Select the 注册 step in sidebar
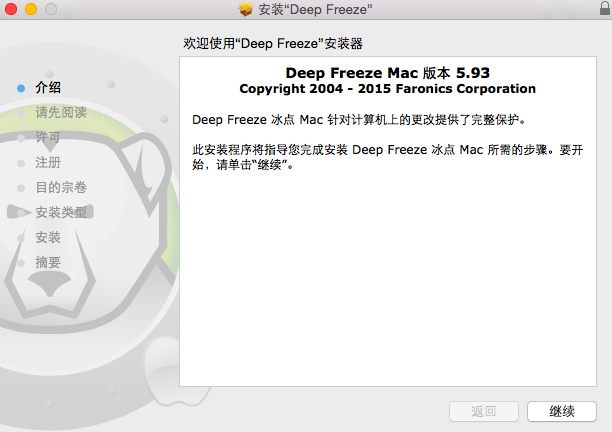The width and height of the screenshot is (612, 432). [x=48, y=162]
